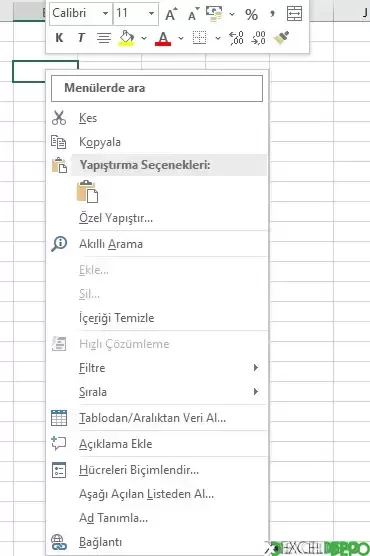Toggle bold with the K button
Image resolution: width=370 pixels, height=556 pixels.
[59, 38]
